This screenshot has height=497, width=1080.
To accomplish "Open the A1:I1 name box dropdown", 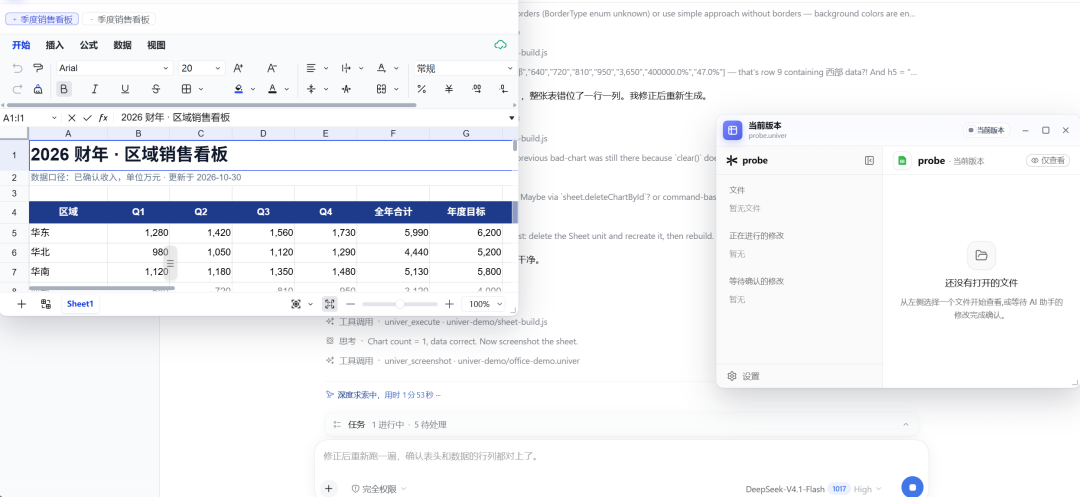I will coord(53,118).
